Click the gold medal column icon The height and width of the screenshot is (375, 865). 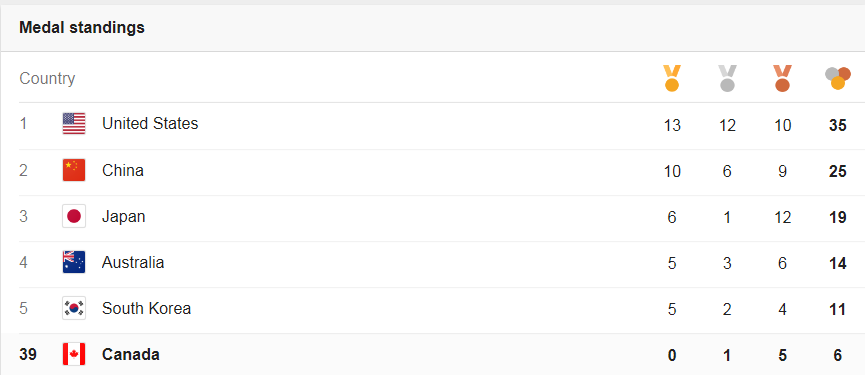click(672, 78)
